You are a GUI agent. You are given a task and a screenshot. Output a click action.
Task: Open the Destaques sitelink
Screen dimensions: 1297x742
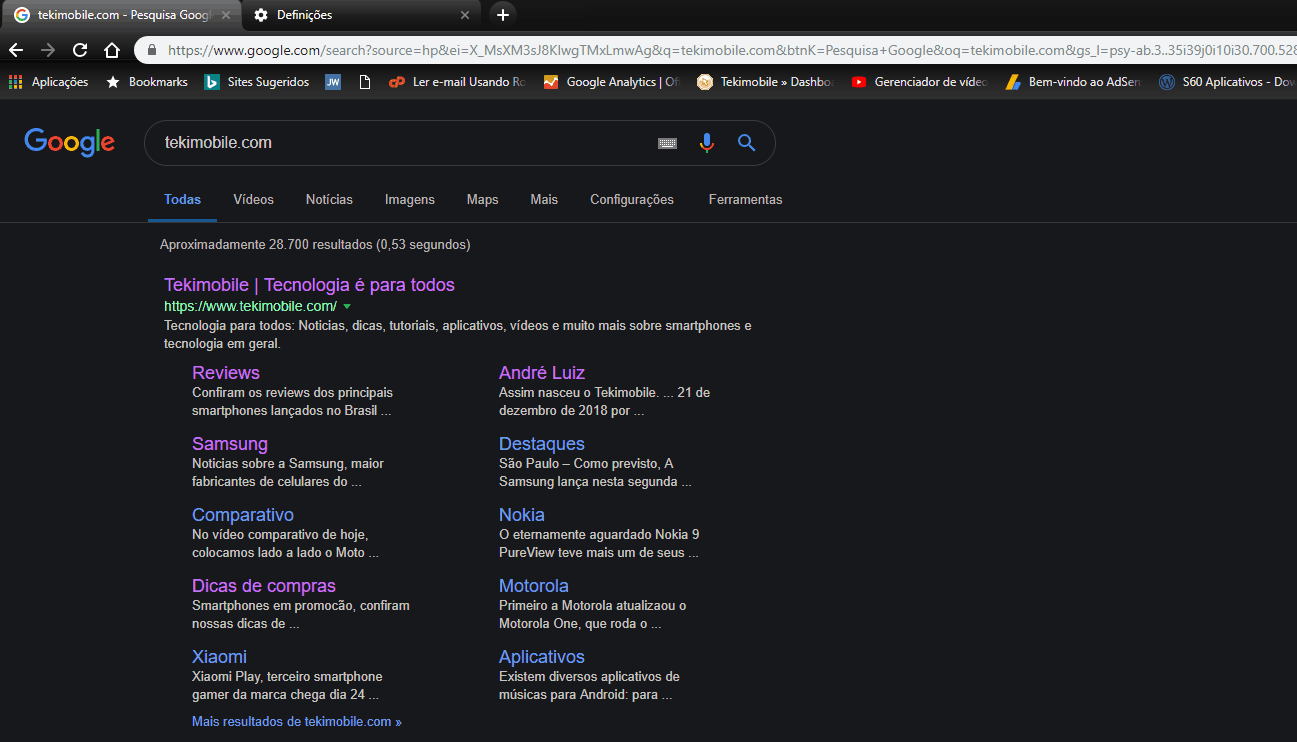(542, 444)
